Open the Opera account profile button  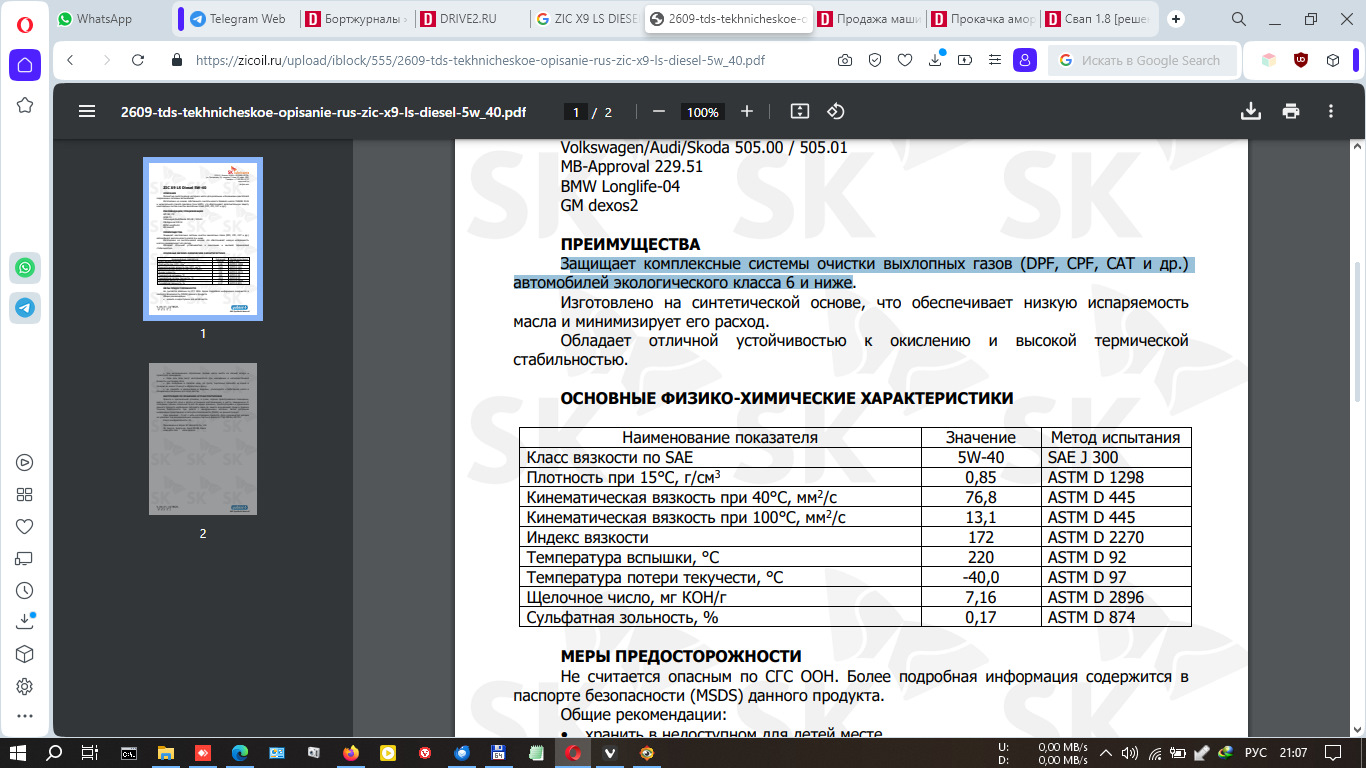coord(1024,60)
